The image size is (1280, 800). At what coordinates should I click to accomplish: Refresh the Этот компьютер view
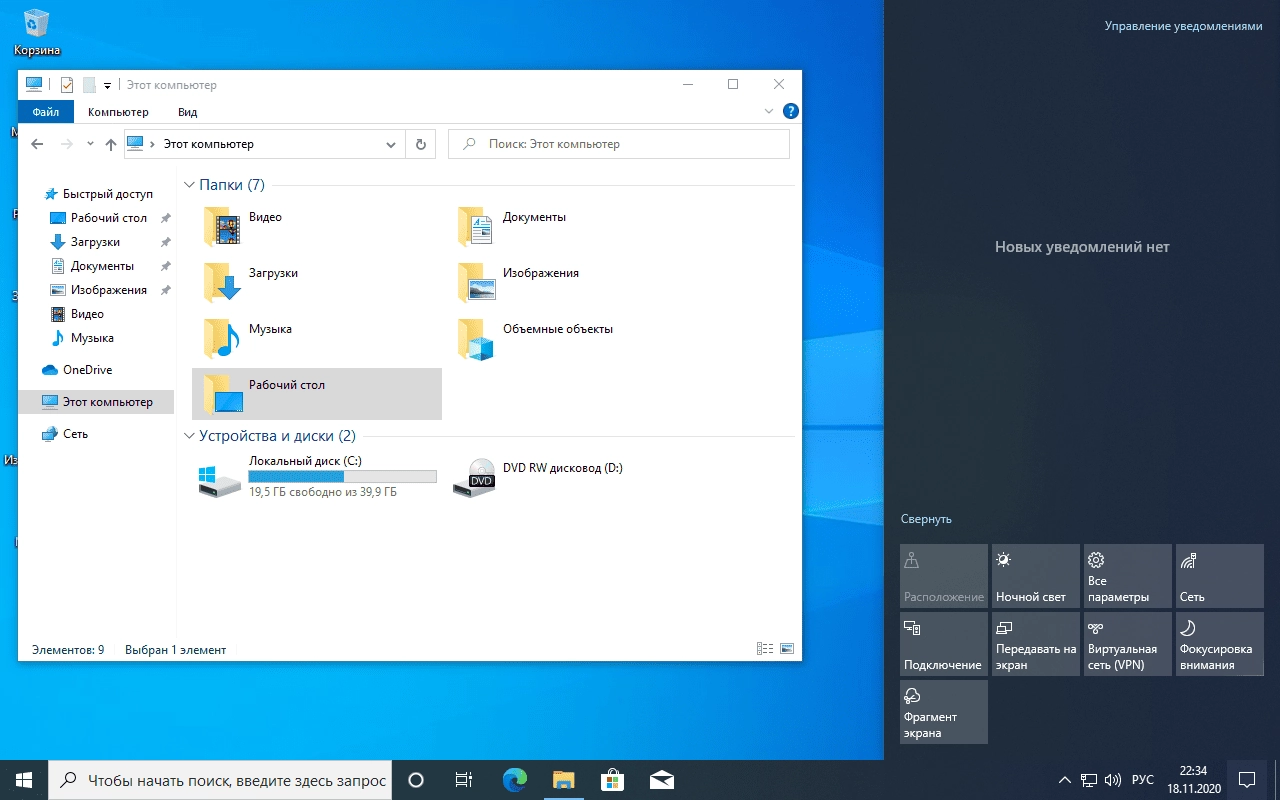tap(420, 144)
